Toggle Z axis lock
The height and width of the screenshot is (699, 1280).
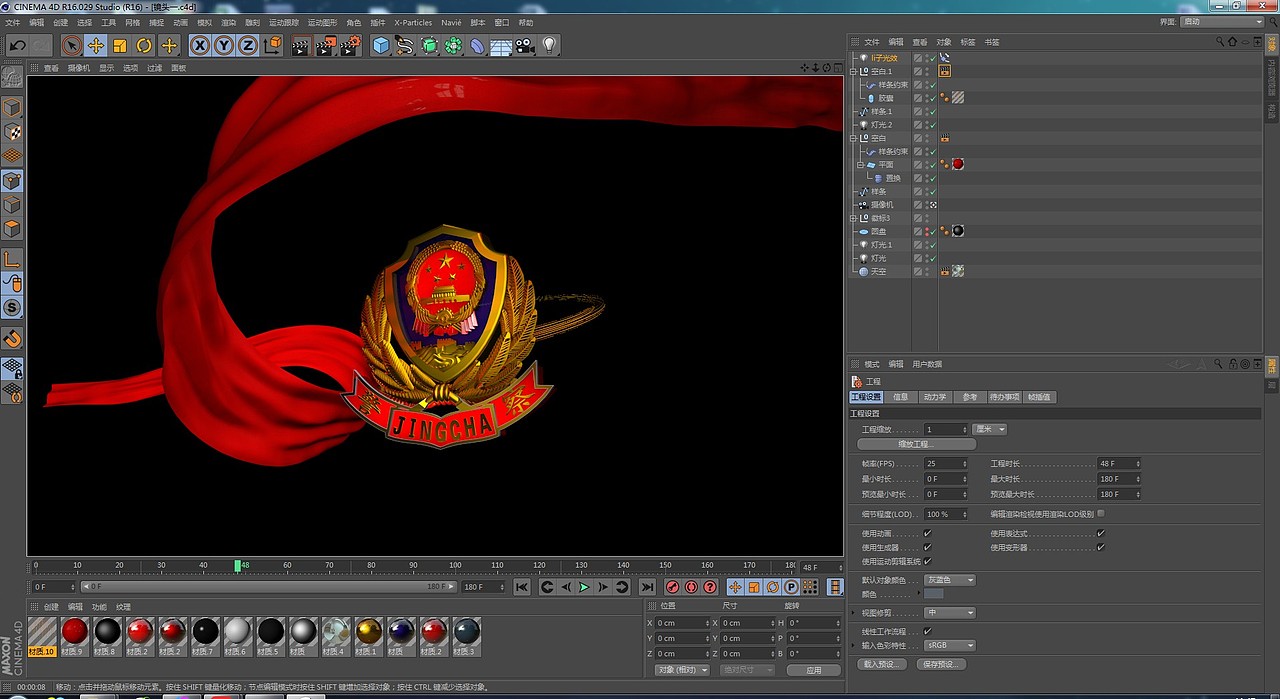point(248,45)
